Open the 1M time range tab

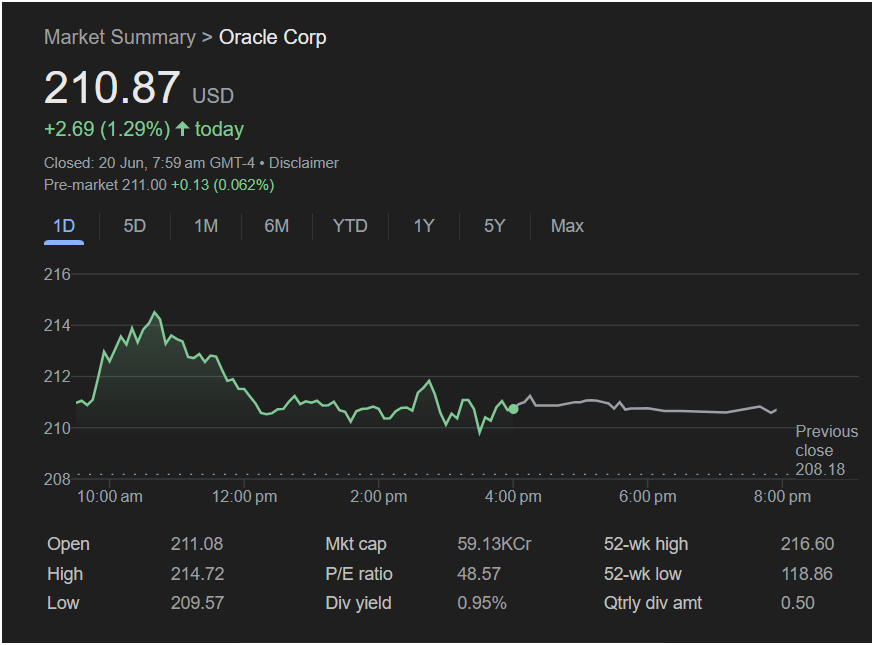point(206,226)
